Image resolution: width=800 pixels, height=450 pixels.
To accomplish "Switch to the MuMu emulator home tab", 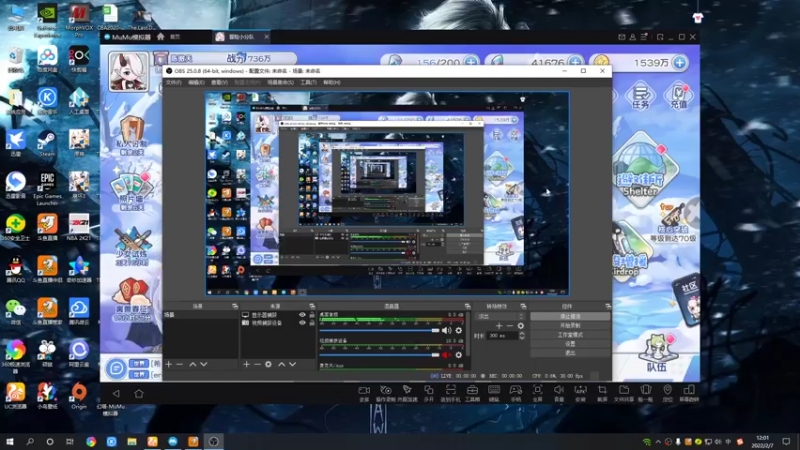I will click(x=169, y=37).
